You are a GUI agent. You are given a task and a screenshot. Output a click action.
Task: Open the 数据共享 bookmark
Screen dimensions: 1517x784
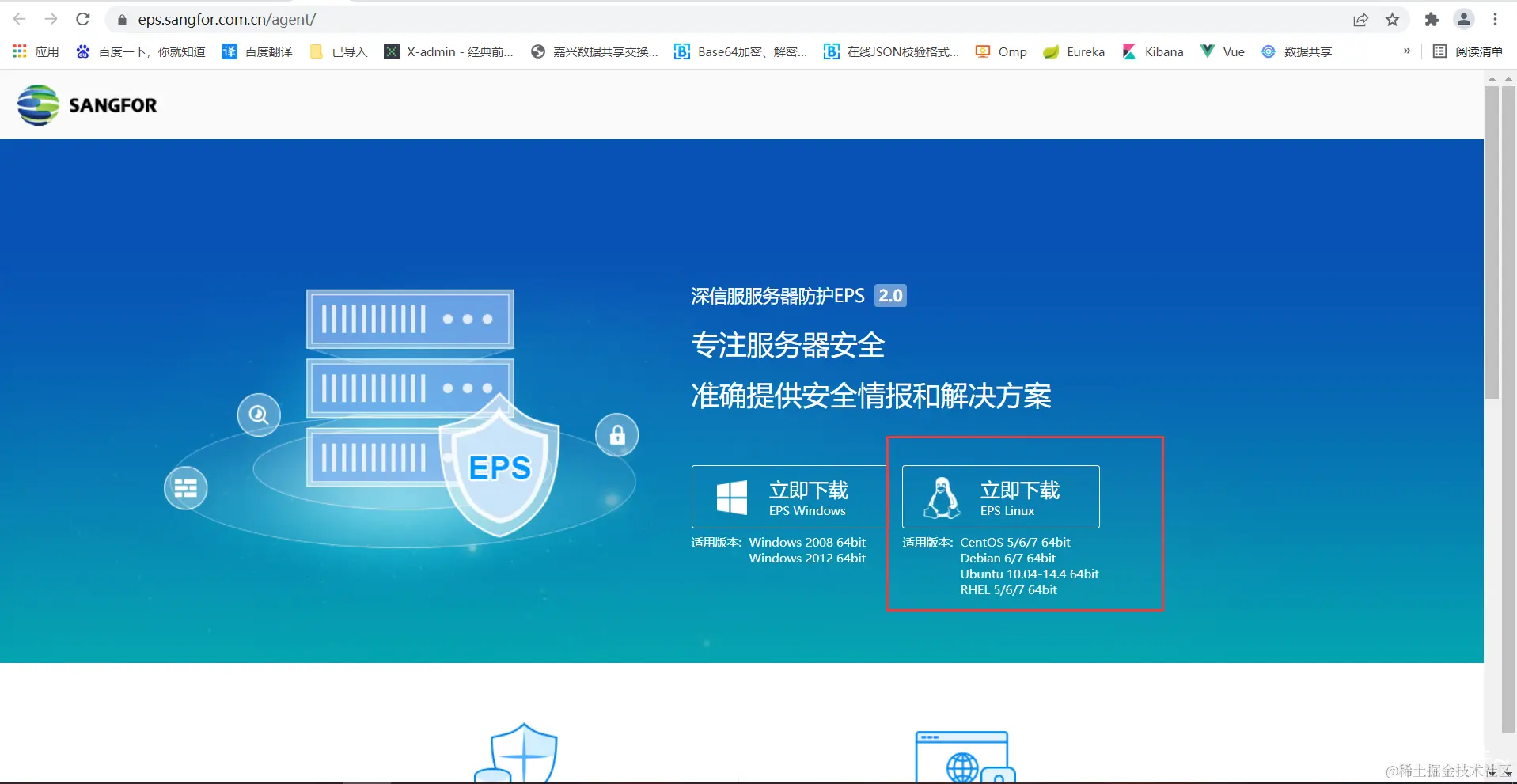[1296, 51]
